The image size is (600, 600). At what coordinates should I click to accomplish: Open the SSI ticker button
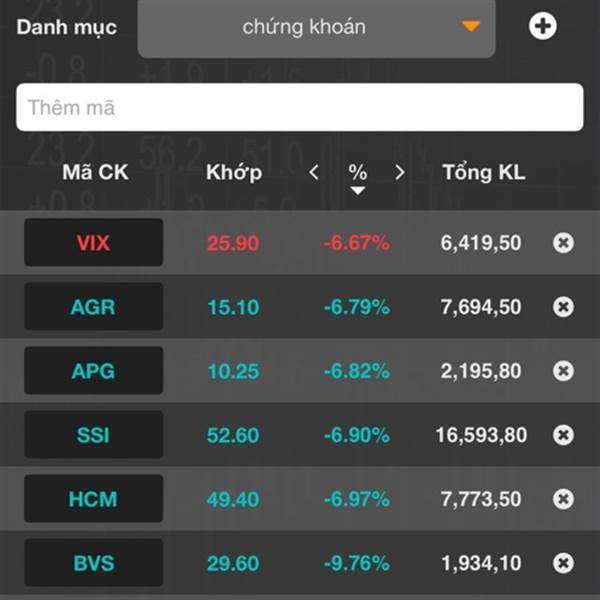(x=94, y=435)
